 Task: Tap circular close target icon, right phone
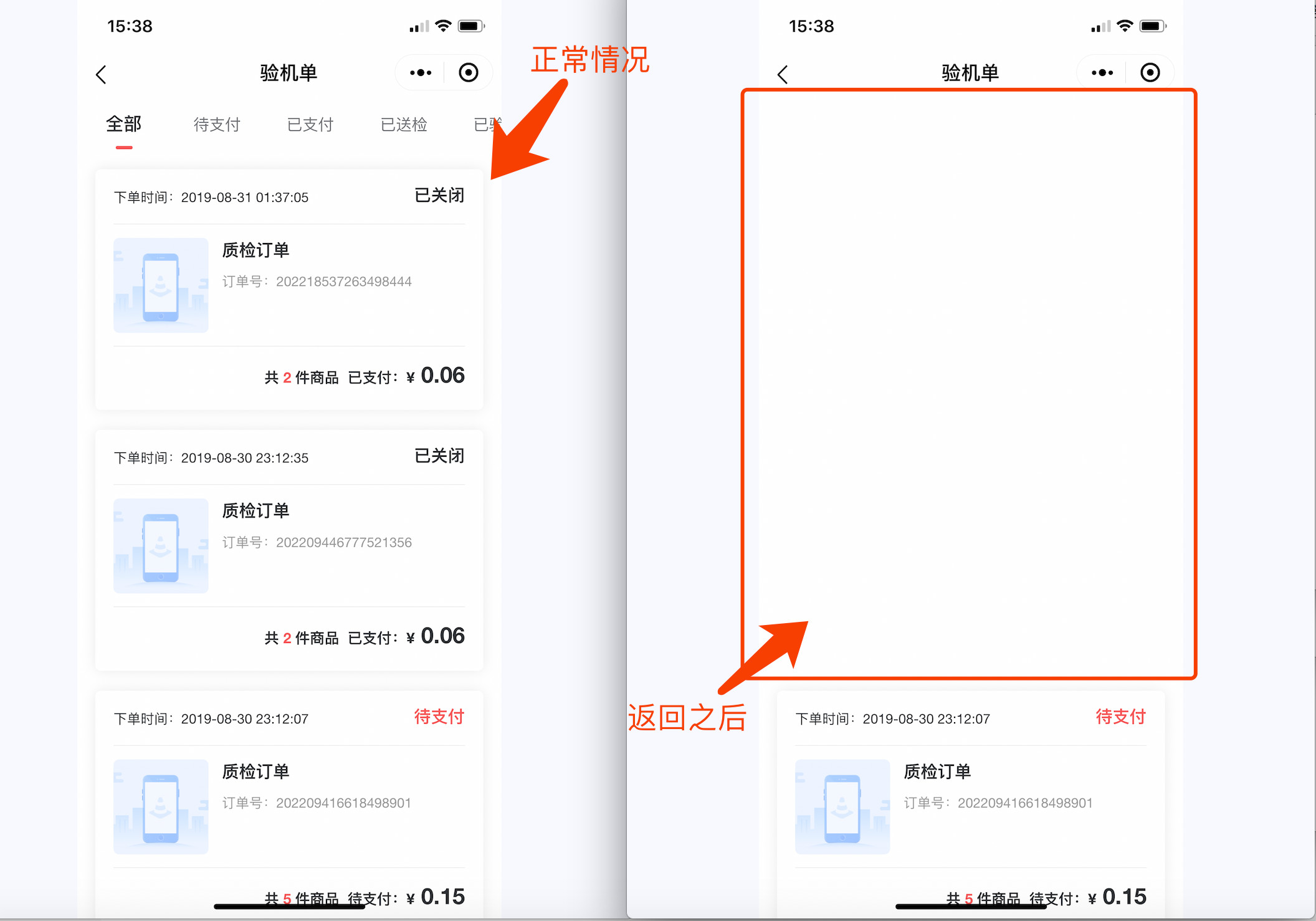(1150, 73)
